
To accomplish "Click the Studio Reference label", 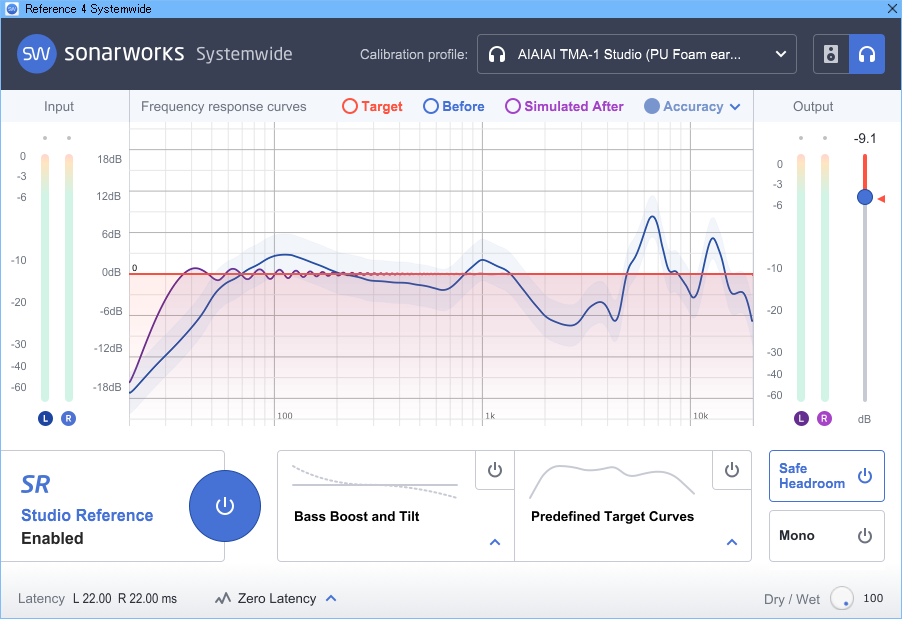I will pyautogui.click(x=87, y=515).
